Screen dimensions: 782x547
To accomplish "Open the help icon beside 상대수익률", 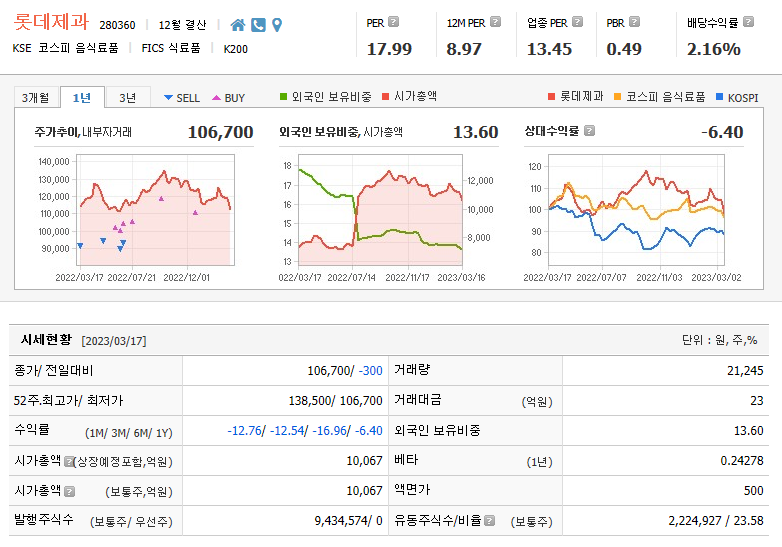I will pos(589,131).
